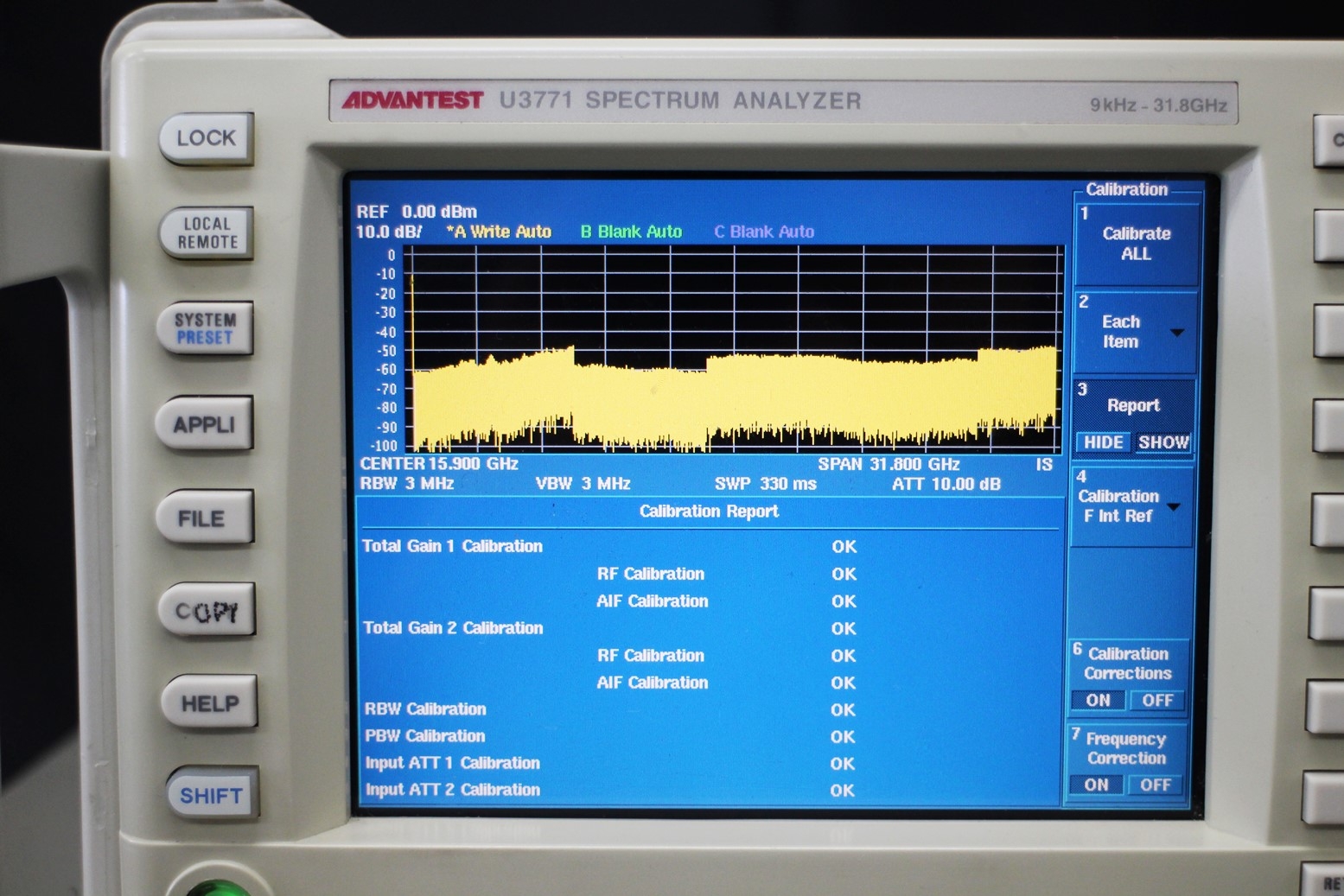Turn Frequency Correction OFF

(x=1156, y=785)
